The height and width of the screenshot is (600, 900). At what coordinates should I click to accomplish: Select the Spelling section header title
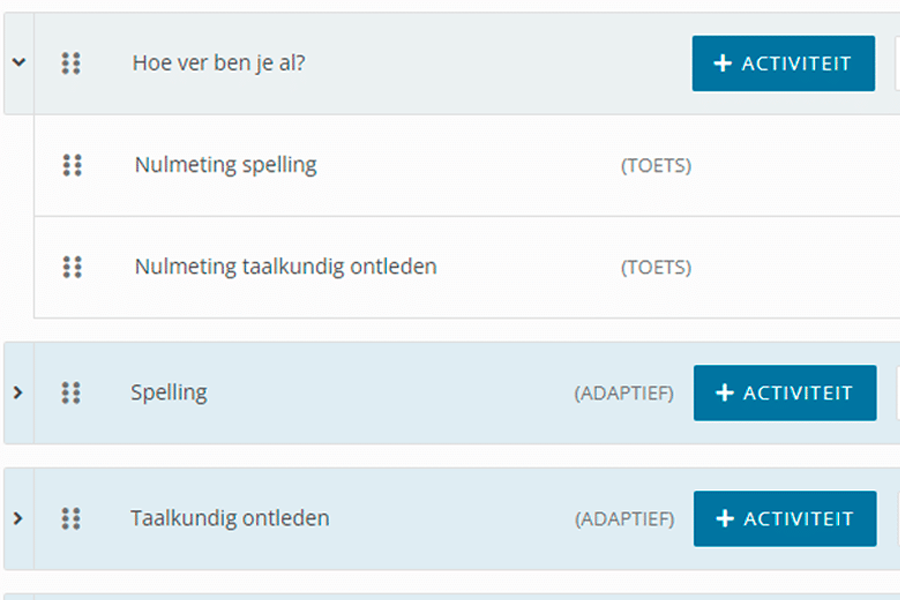click(x=169, y=392)
